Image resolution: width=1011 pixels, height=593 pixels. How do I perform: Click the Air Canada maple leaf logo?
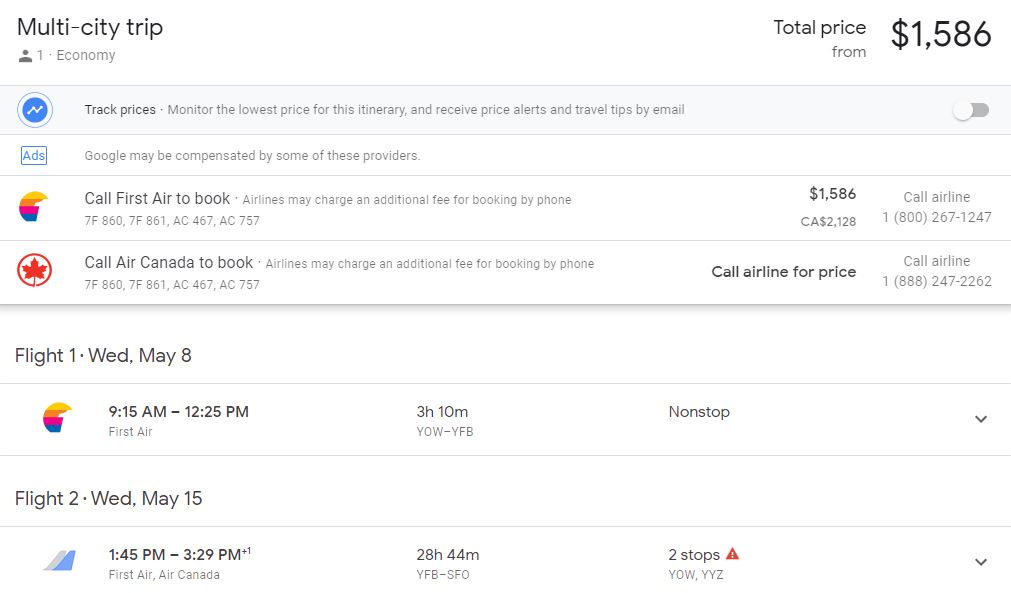tap(33, 271)
